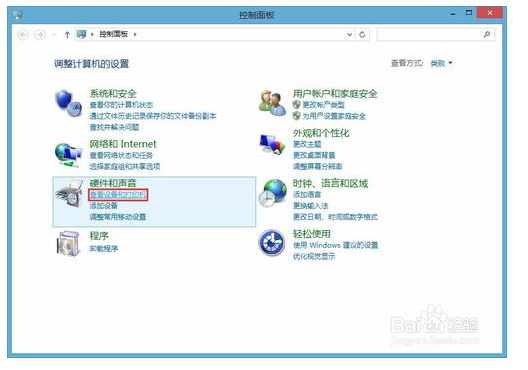Click 查看你的计算机状态 link
528x370 pixels.
point(121,105)
